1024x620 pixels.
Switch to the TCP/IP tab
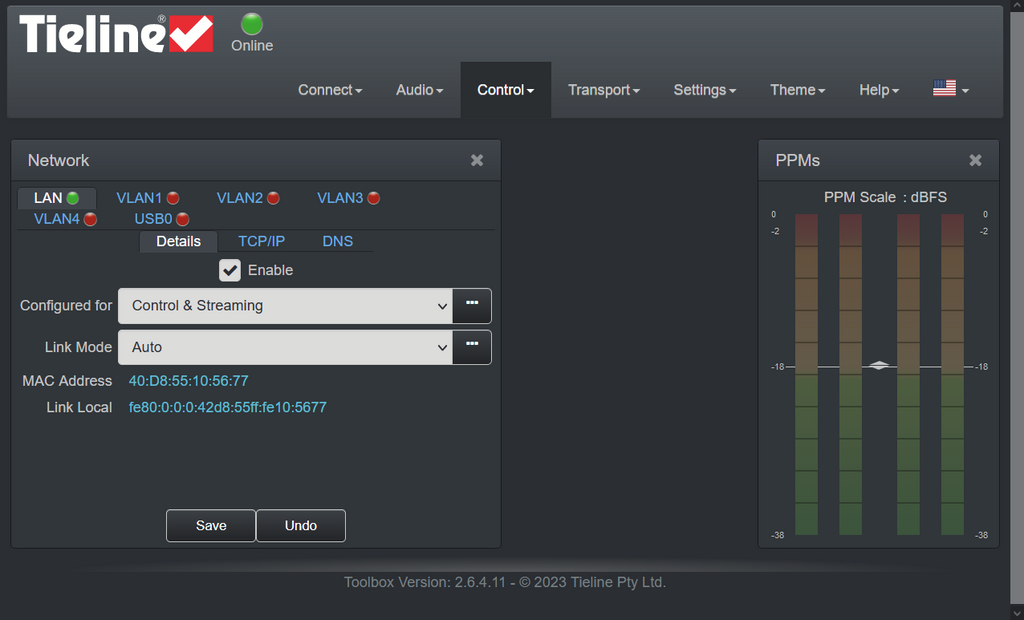[x=261, y=241]
